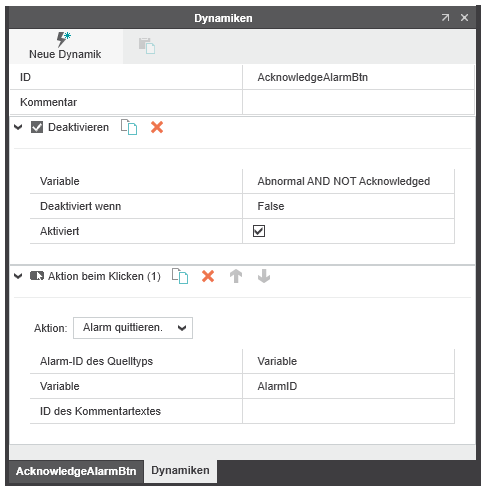Edit the Deaktiviert wenn False value
The image size is (486, 491).
point(348,206)
